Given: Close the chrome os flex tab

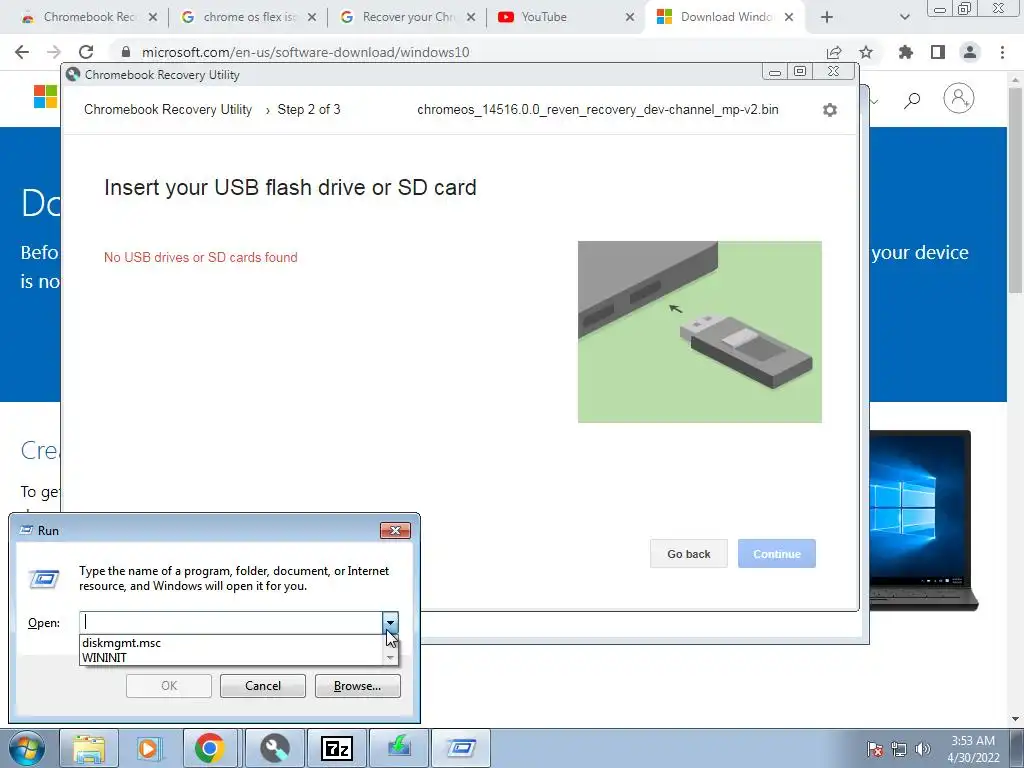Looking at the screenshot, I should coord(312,17).
